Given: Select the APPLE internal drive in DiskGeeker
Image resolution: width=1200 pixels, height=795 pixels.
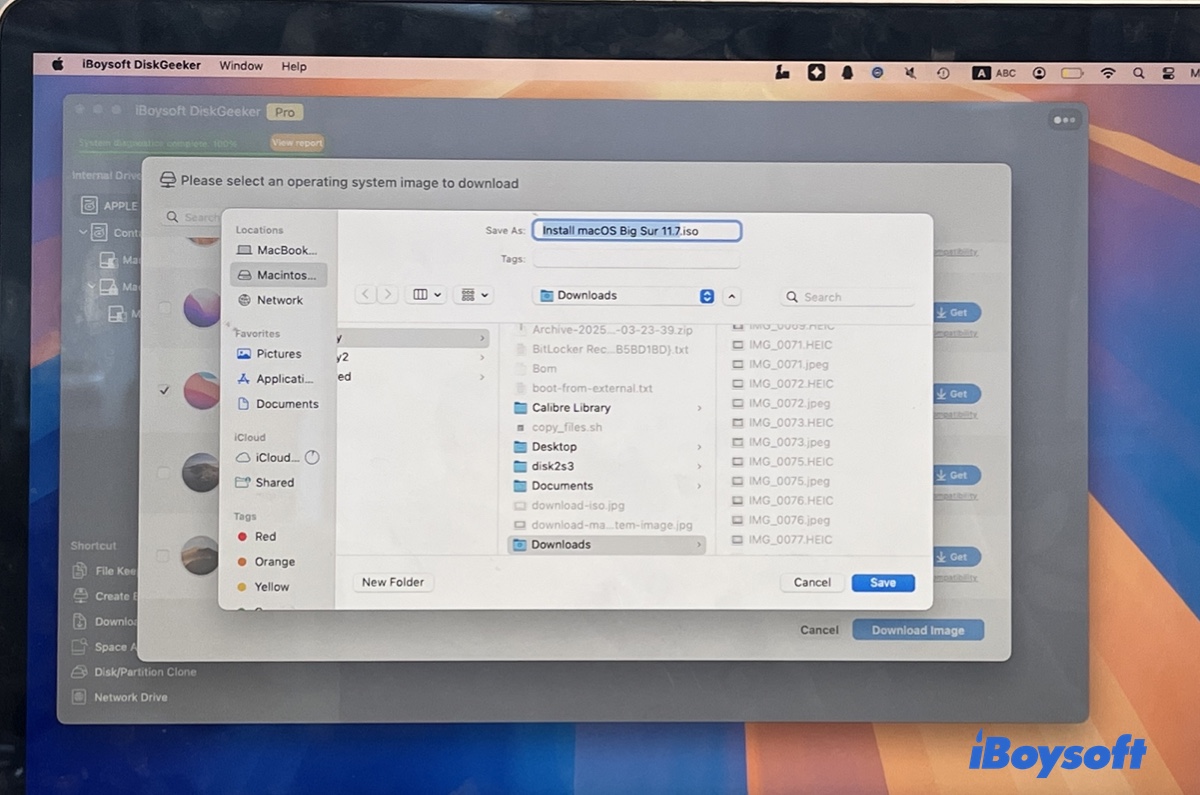Looking at the screenshot, I should click(109, 205).
